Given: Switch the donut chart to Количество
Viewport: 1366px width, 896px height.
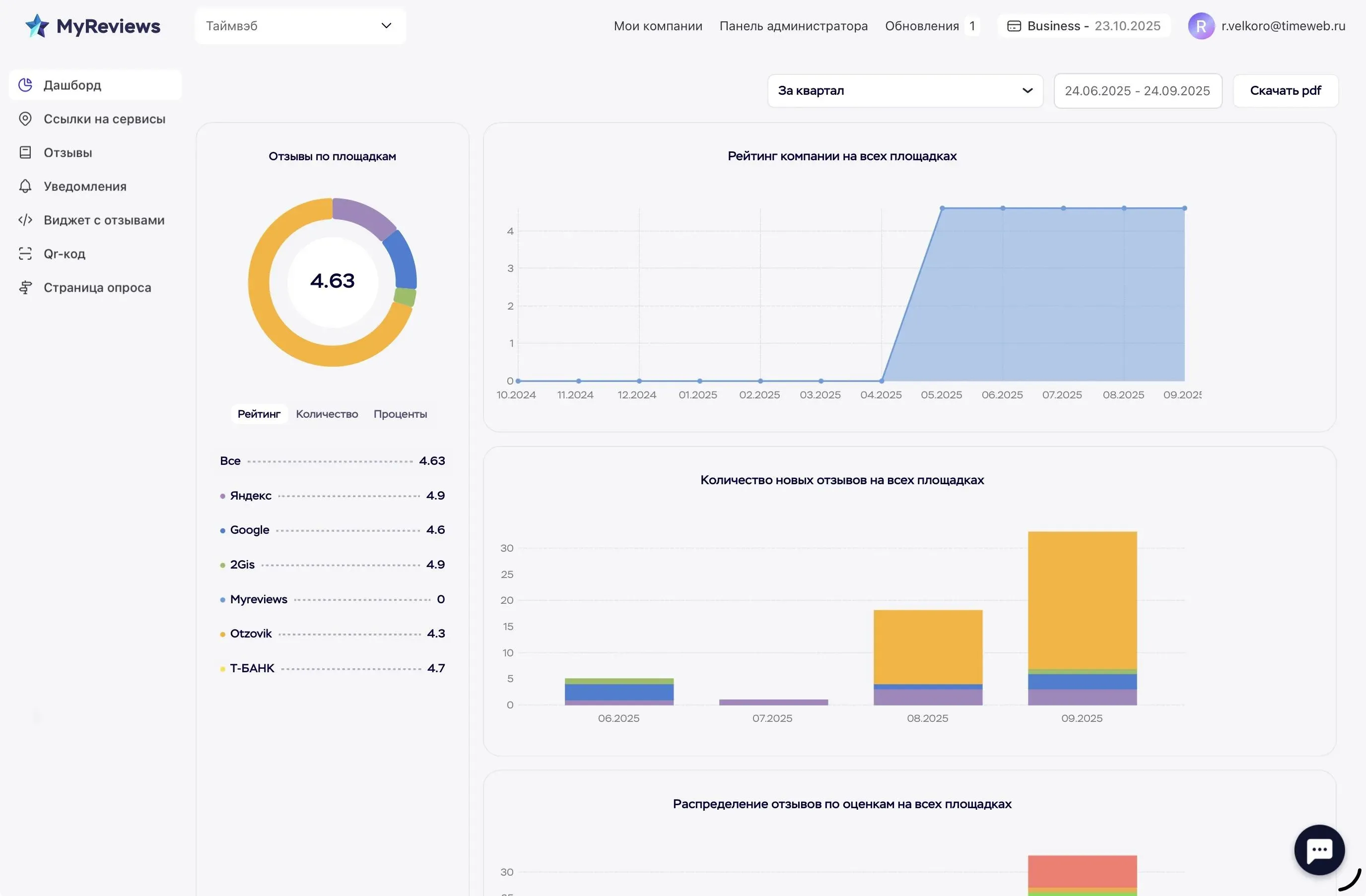Looking at the screenshot, I should [x=327, y=414].
